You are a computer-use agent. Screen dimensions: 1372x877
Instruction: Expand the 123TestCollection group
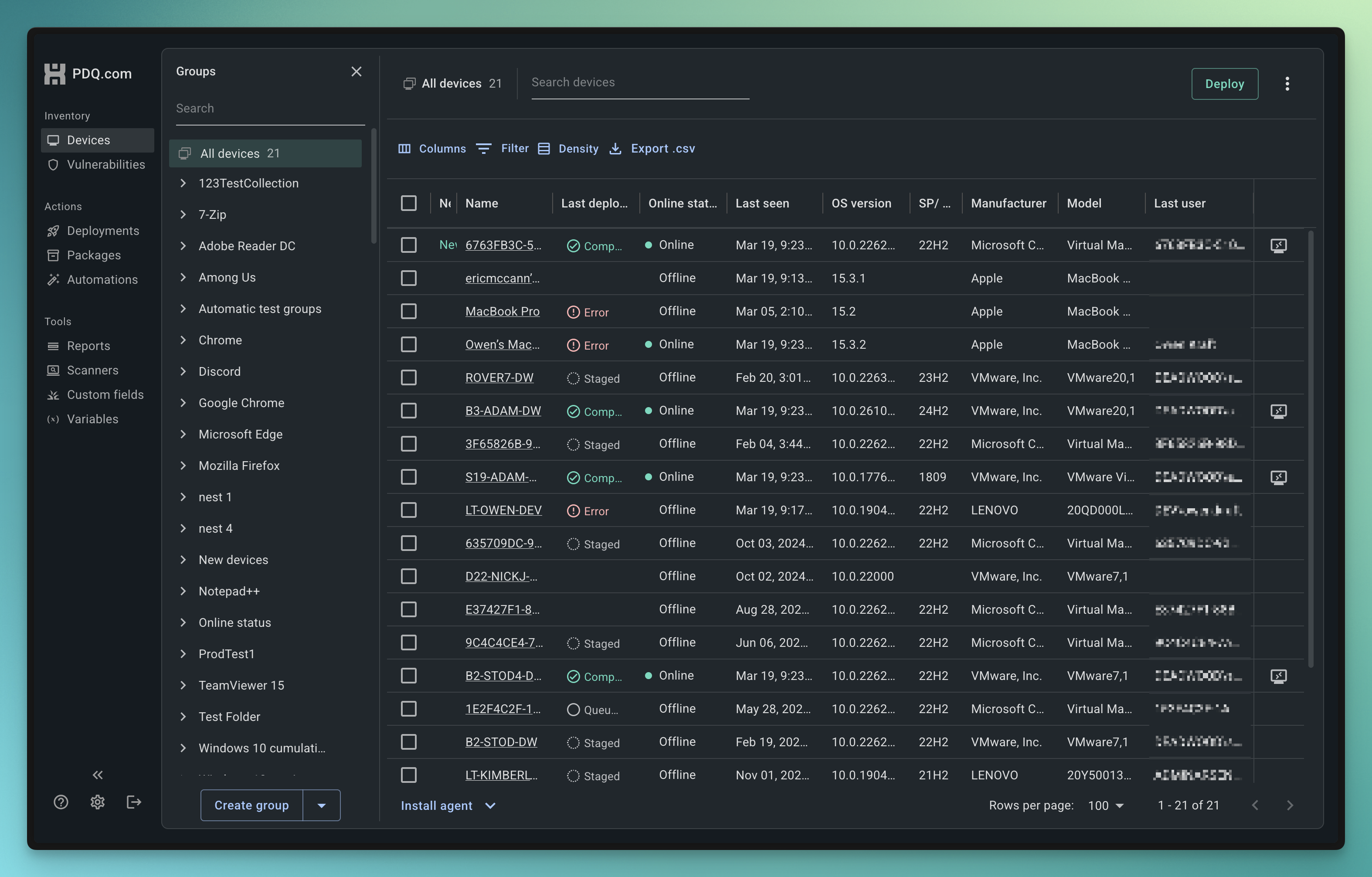click(x=183, y=183)
